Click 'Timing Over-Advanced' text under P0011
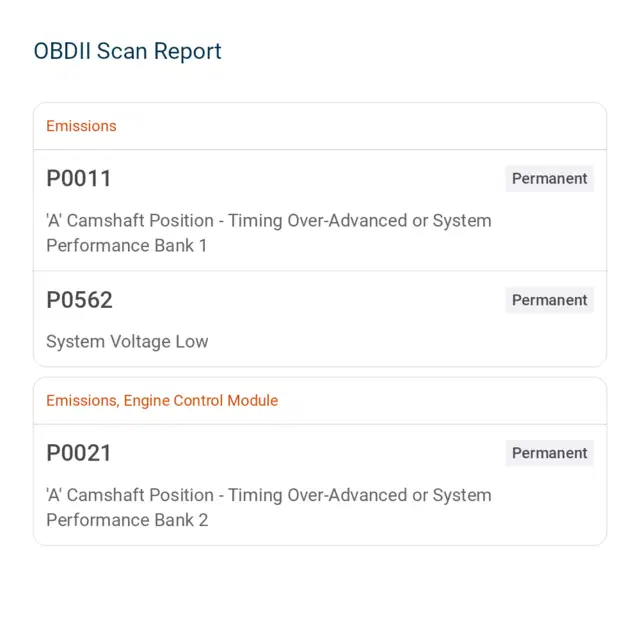The image size is (640, 640). [x=318, y=221]
